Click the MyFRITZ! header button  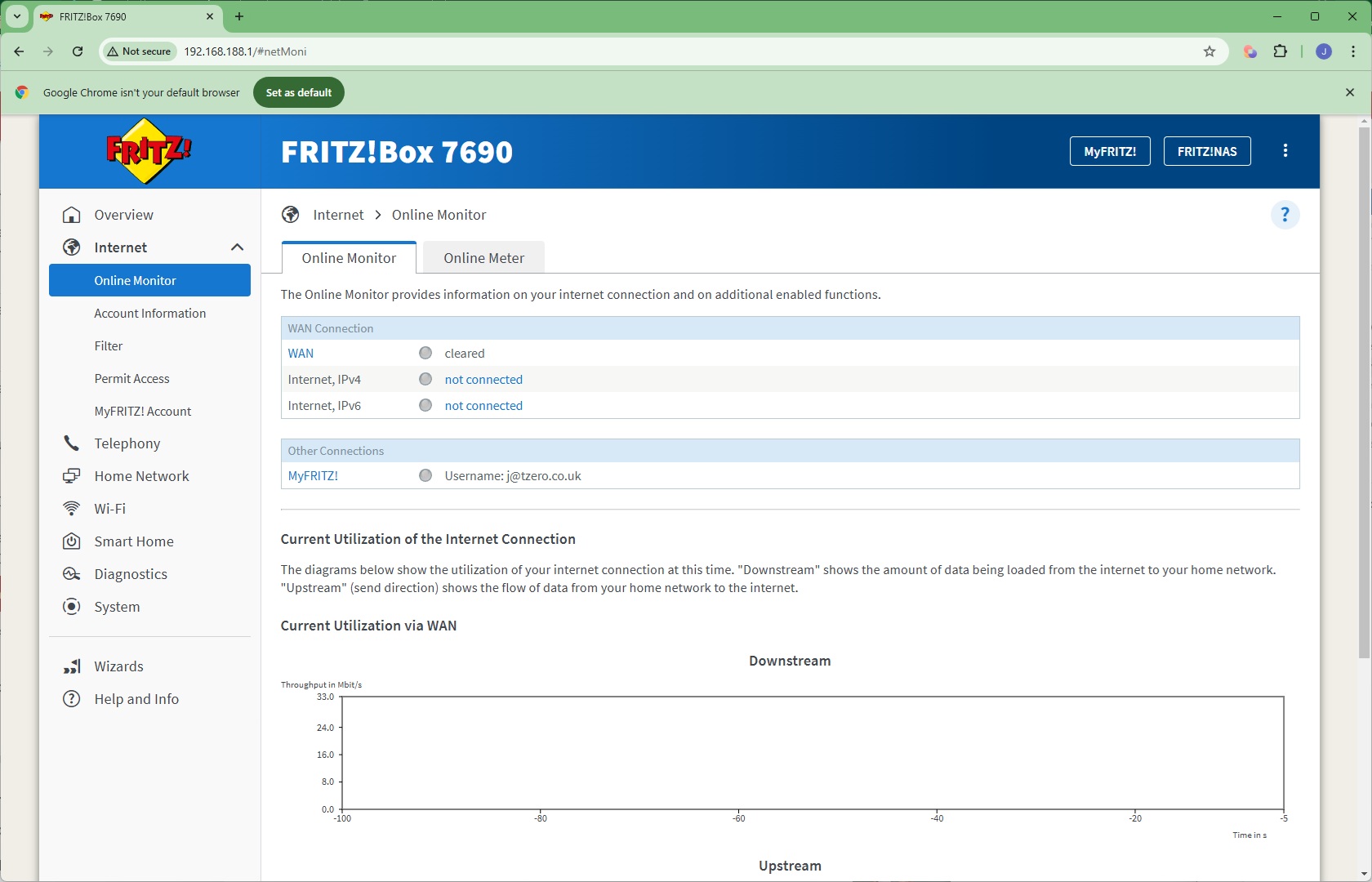pos(1110,151)
